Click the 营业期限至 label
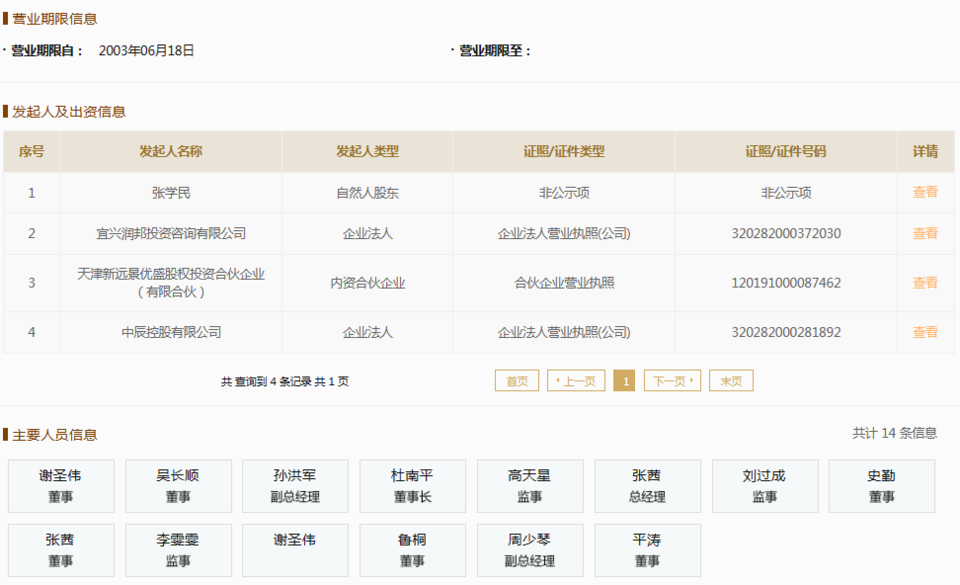 coord(495,51)
